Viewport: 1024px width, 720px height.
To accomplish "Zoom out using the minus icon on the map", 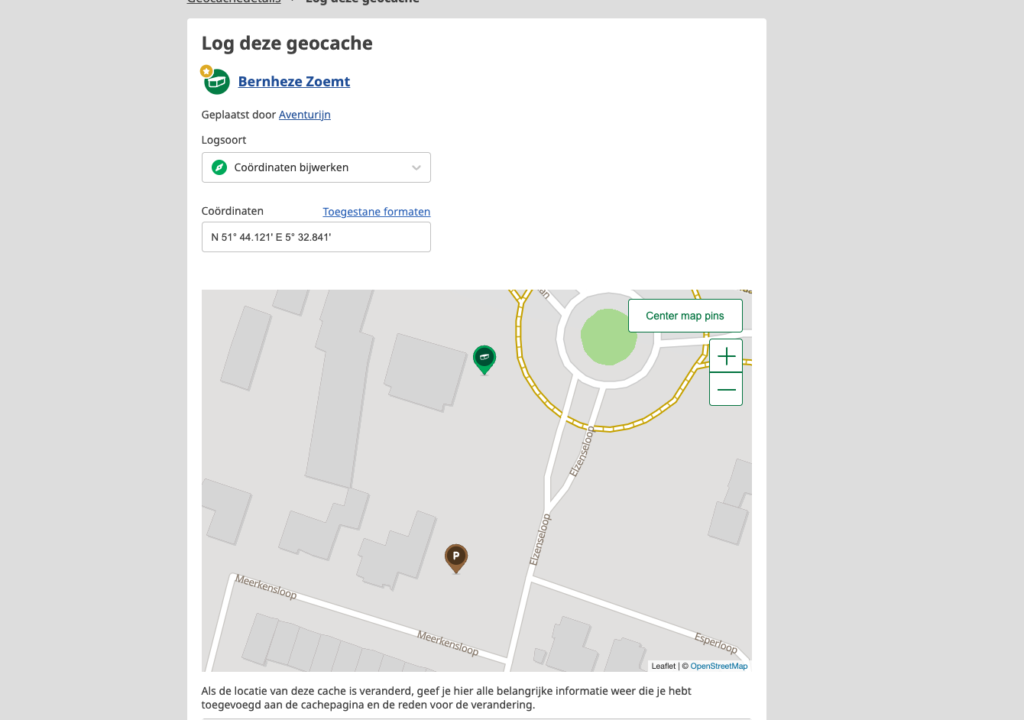I will [x=725, y=389].
